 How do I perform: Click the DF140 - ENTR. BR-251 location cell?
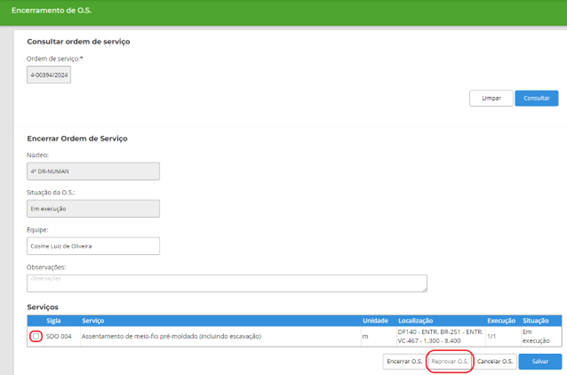[x=440, y=336]
